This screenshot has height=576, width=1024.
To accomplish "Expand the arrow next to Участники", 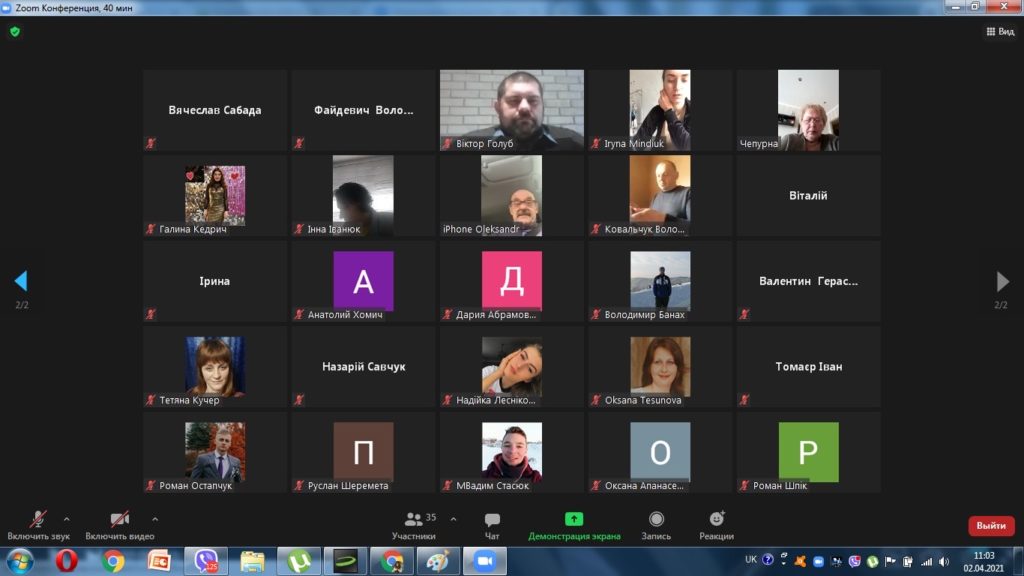I will (453, 519).
